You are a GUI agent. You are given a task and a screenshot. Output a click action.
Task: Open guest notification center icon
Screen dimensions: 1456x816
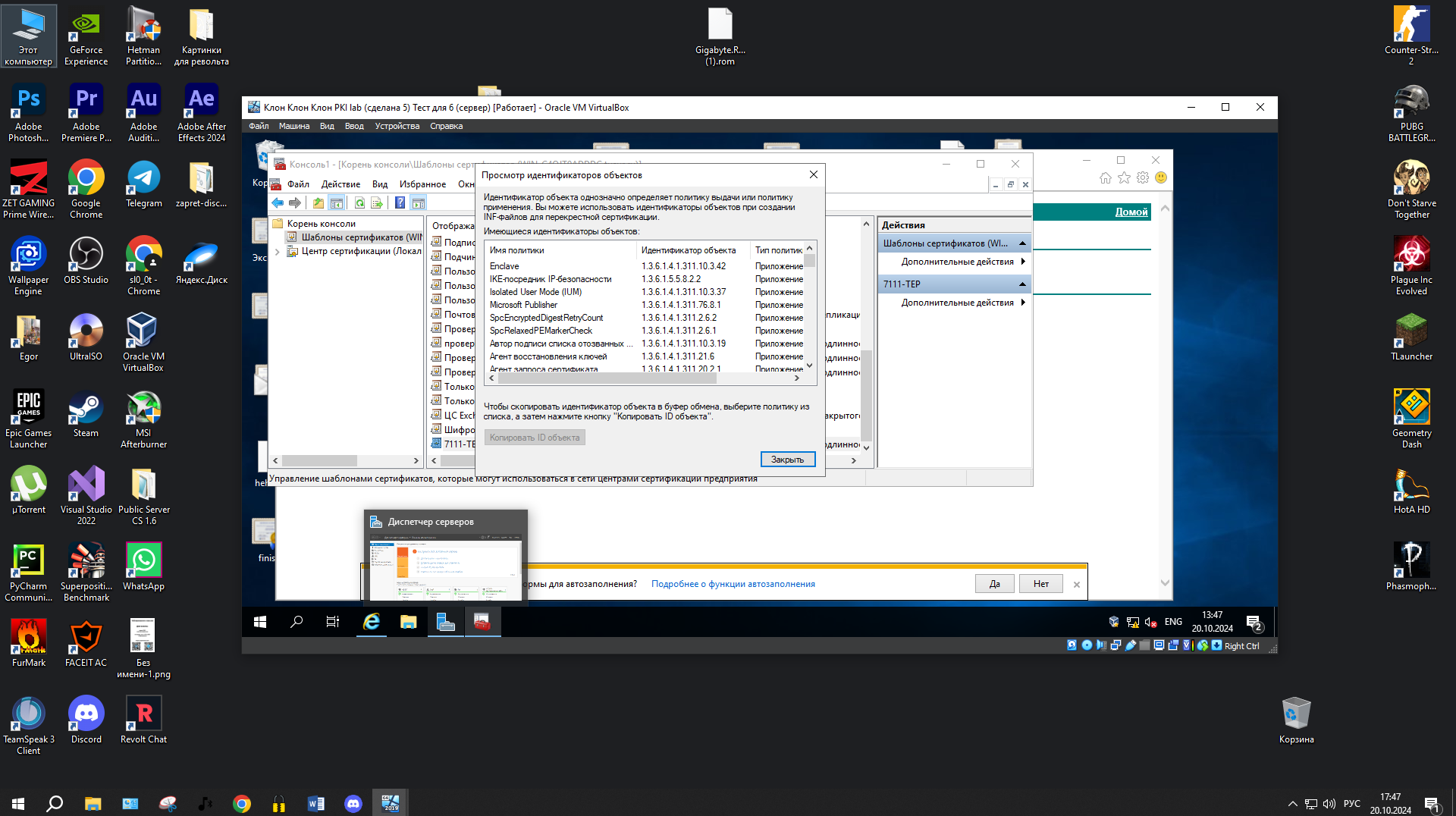pyautogui.click(x=1254, y=623)
